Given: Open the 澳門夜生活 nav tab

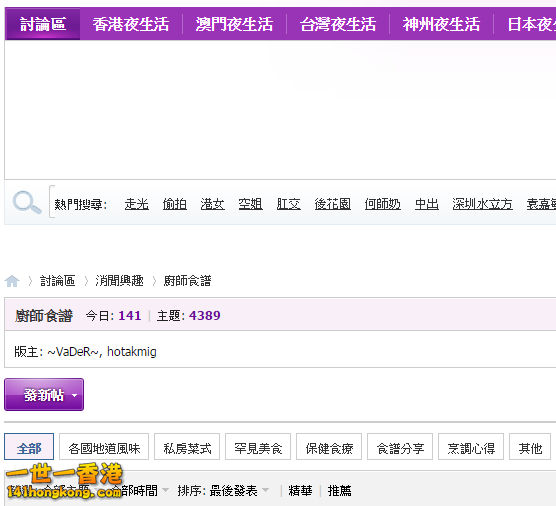Looking at the screenshot, I should pos(234,24).
